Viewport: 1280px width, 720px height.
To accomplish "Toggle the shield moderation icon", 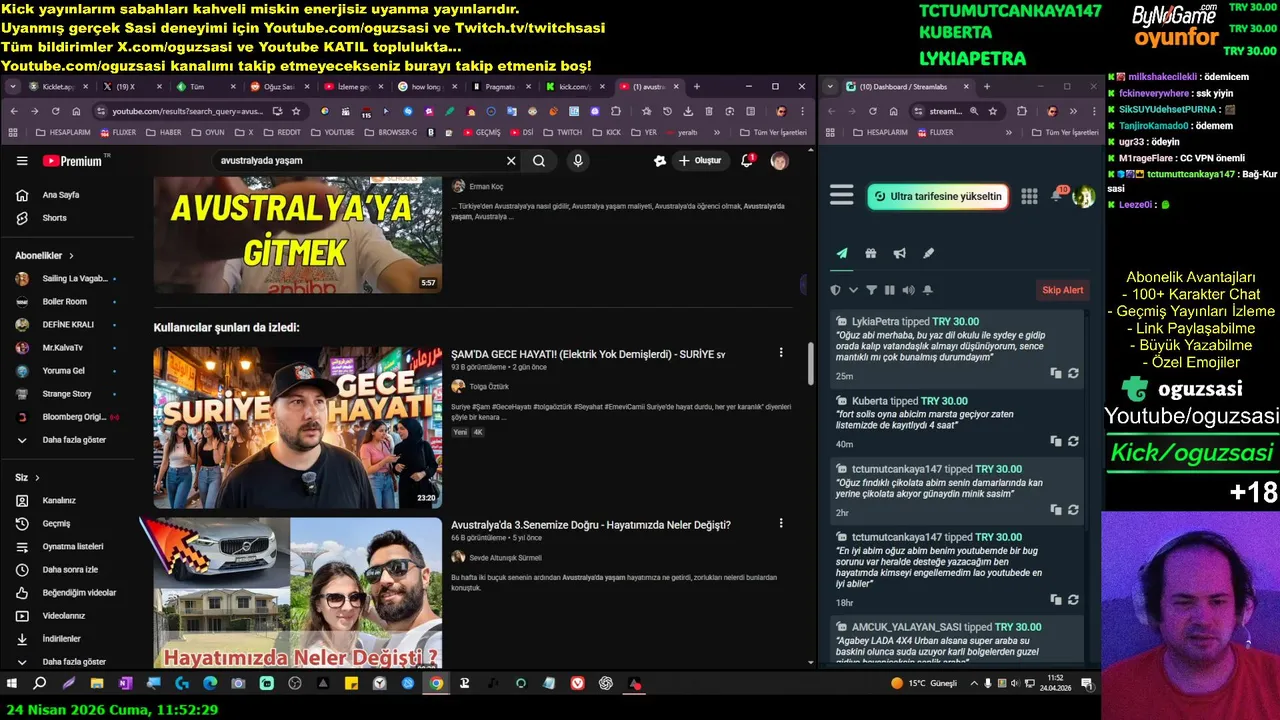I will click(x=836, y=290).
